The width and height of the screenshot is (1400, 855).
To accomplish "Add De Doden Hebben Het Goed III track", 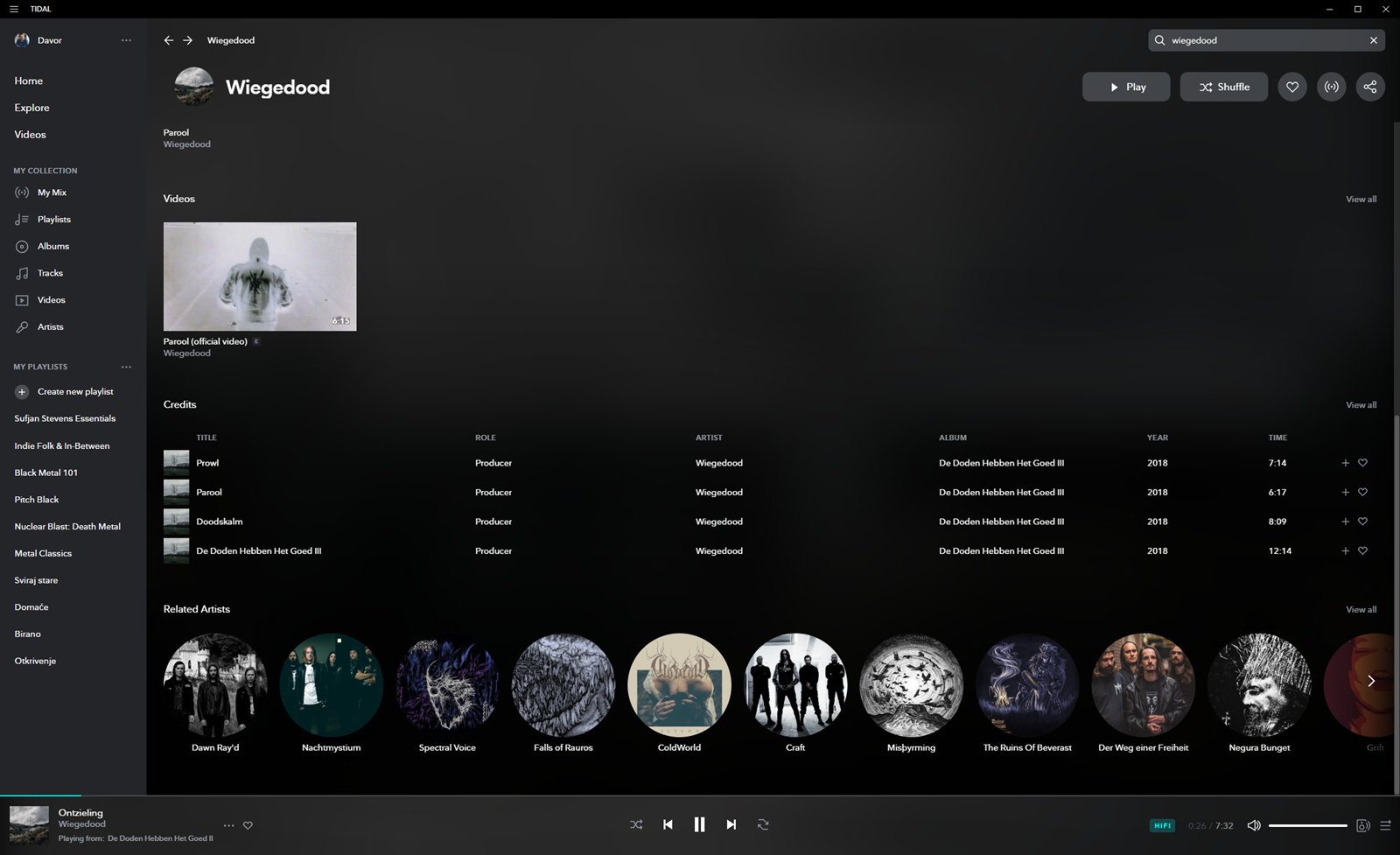I will point(1345,550).
